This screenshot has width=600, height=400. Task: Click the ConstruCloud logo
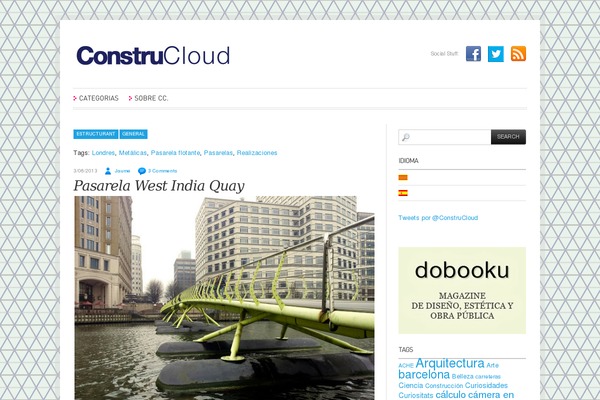153,56
